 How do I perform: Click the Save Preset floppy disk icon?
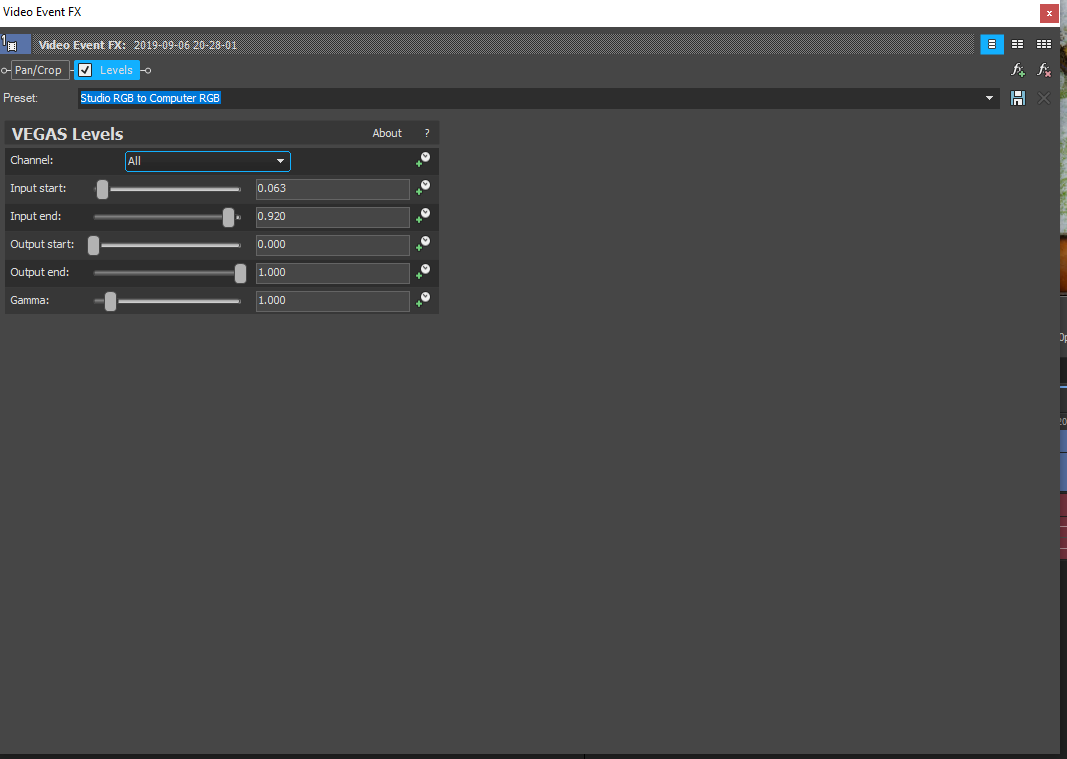1017,98
